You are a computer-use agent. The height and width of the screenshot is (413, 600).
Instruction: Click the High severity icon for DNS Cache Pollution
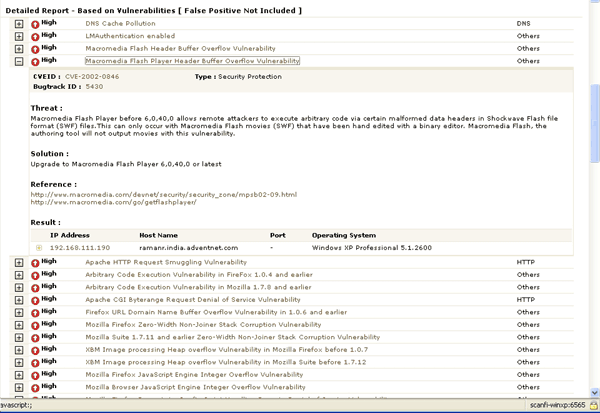(35, 24)
